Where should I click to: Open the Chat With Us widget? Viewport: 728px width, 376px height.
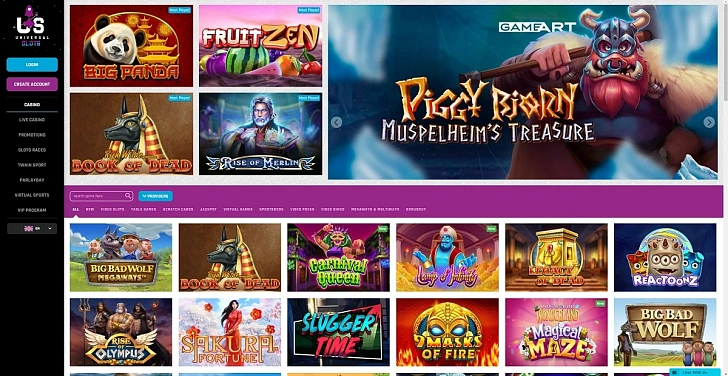pyautogui.click(x=694, y=372)
